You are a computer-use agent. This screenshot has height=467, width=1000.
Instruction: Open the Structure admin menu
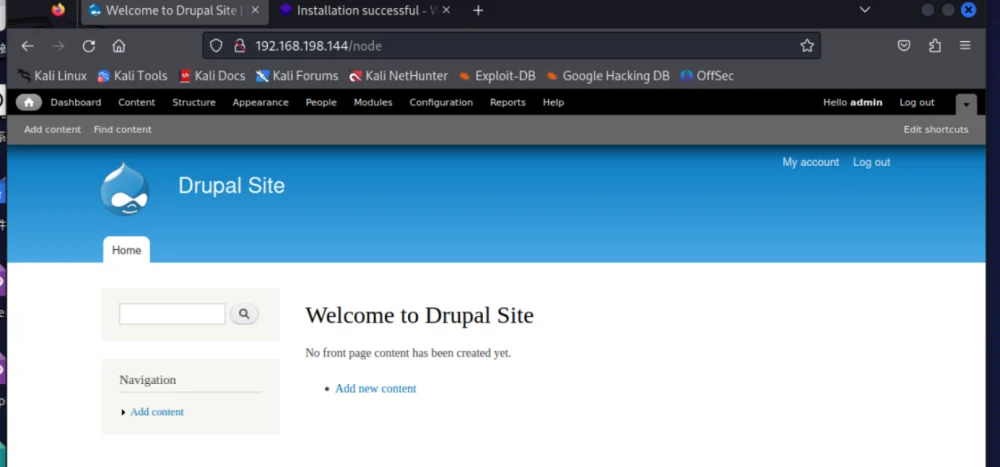click(194, 102)
